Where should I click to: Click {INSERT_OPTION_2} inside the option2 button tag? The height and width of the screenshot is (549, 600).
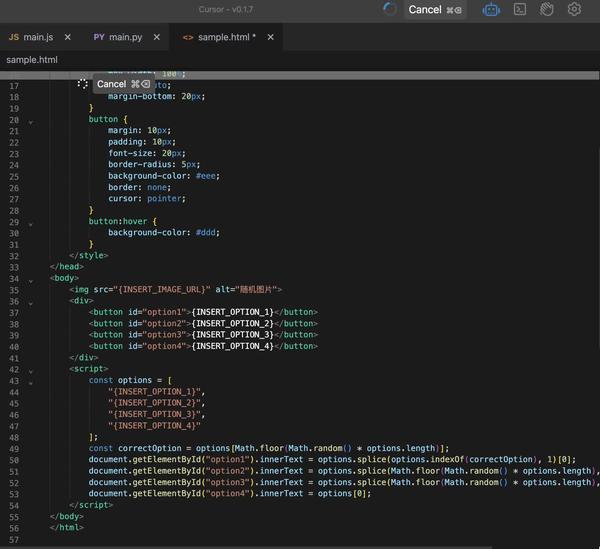point(233,324)
